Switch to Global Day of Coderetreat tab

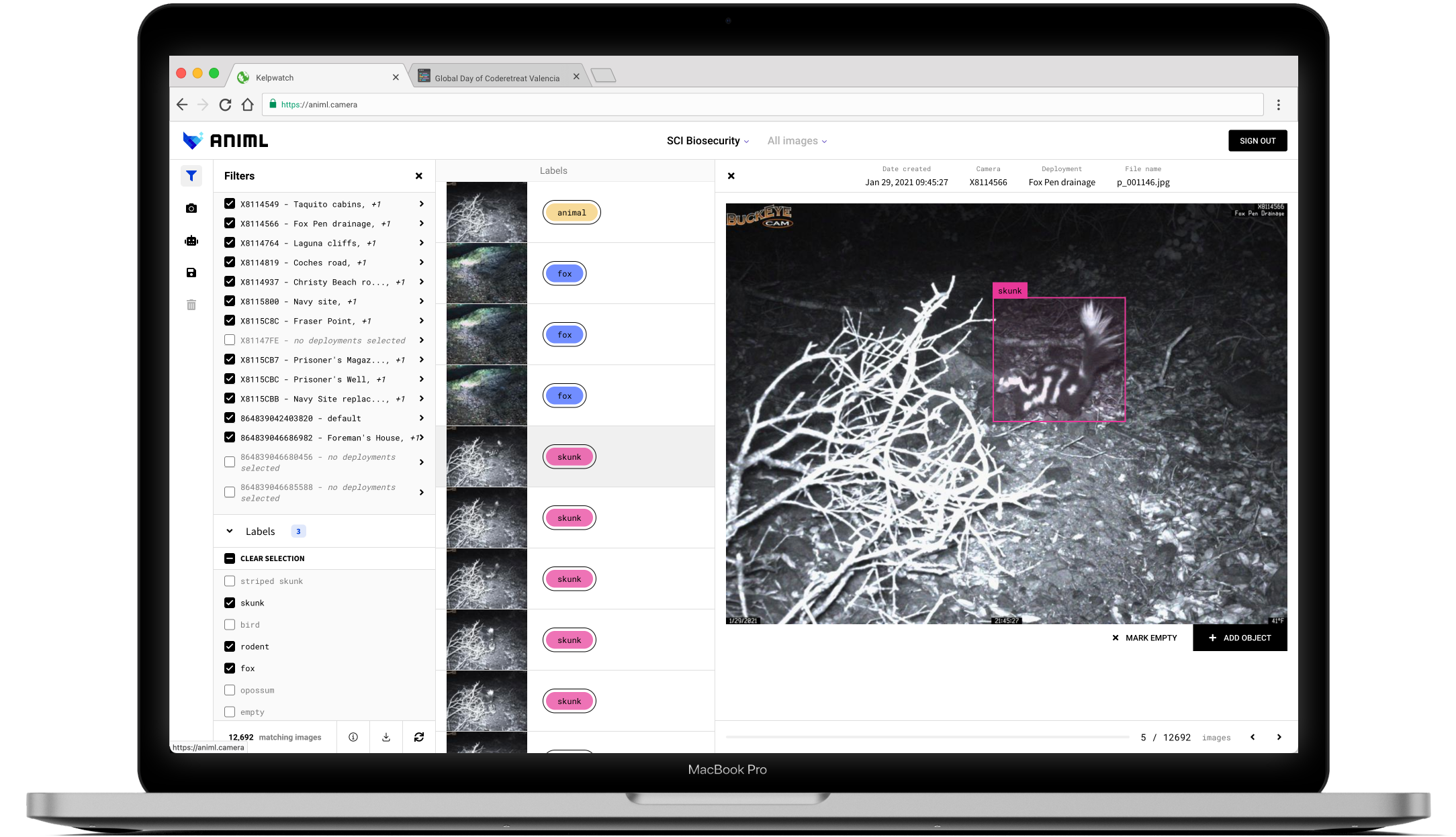coord(496,78)
